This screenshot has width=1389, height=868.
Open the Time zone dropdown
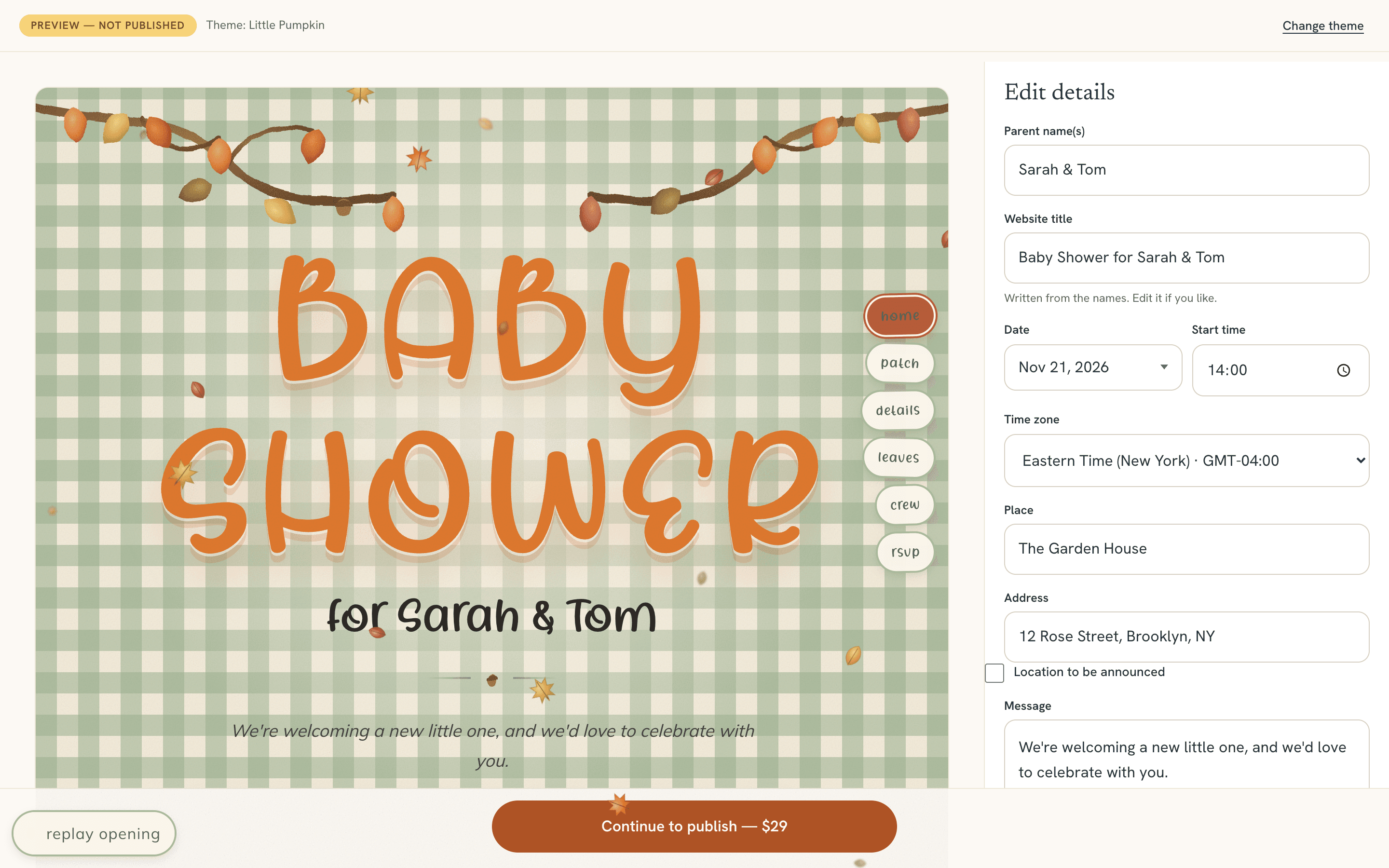tap(1186, 461)
